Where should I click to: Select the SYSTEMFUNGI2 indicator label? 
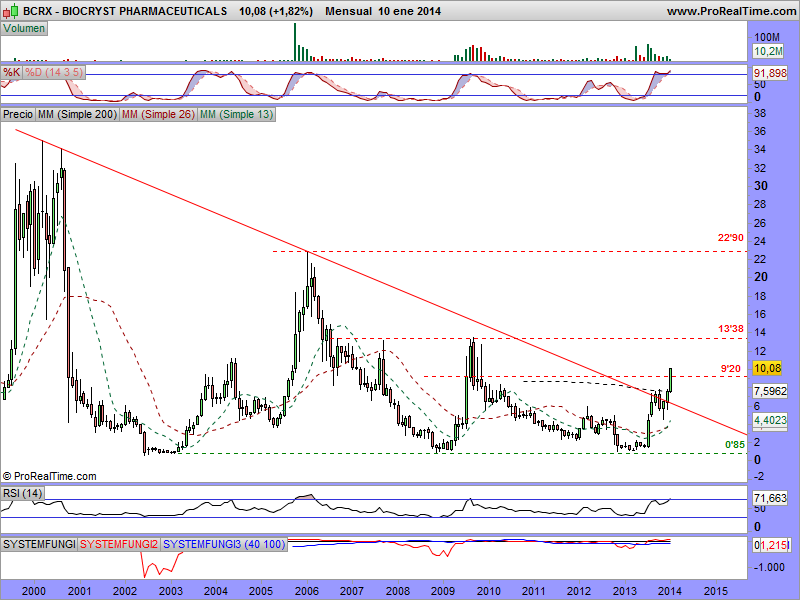click(119, 544)
